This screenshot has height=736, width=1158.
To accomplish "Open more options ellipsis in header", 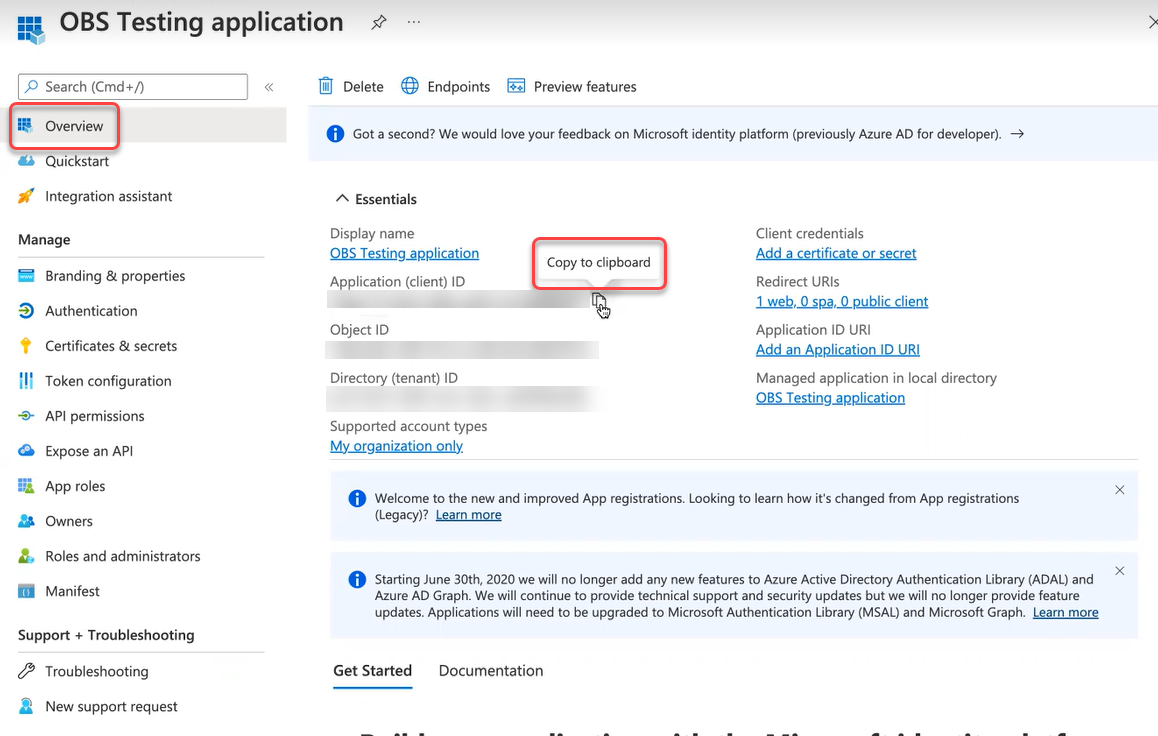I will (414, 22).
